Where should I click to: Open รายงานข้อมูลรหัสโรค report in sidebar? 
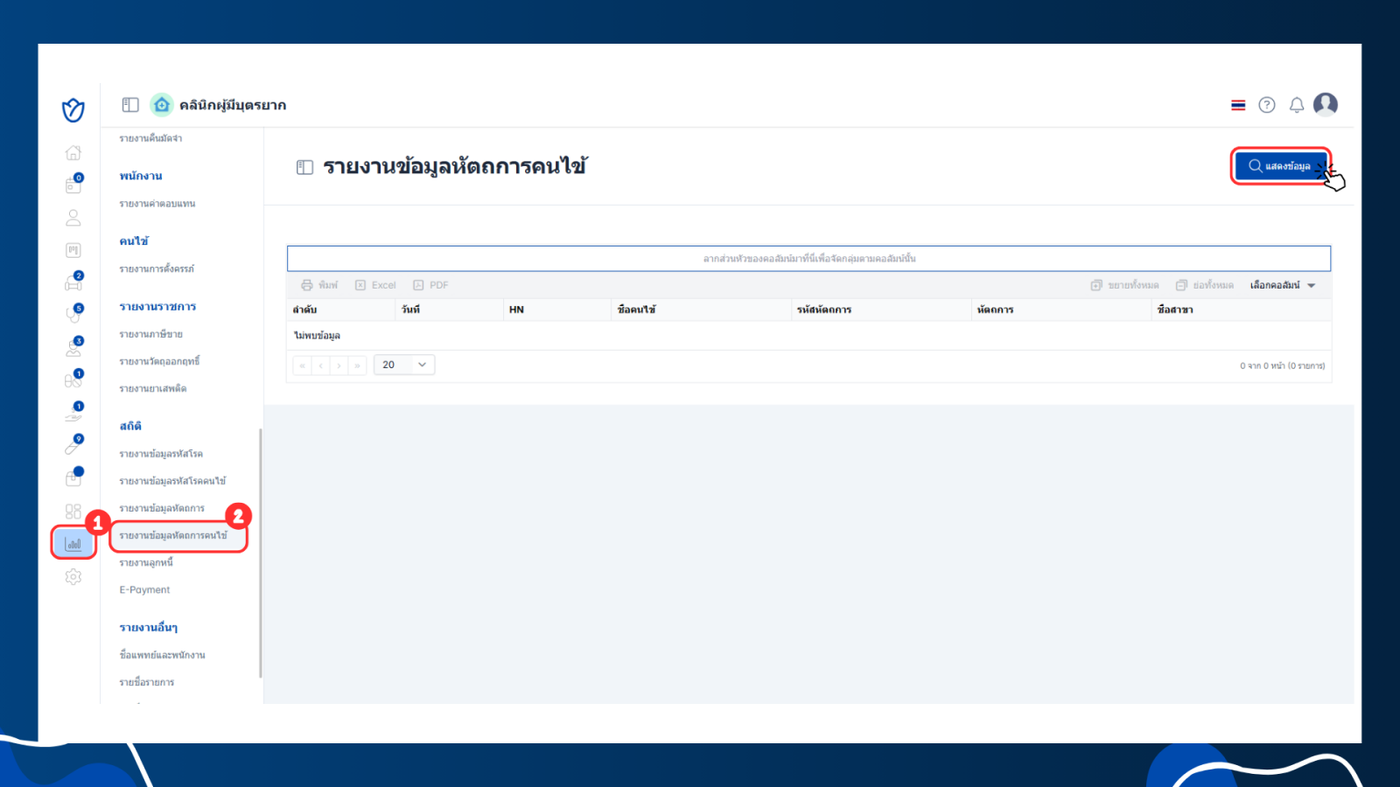click(x=161, y=454)
